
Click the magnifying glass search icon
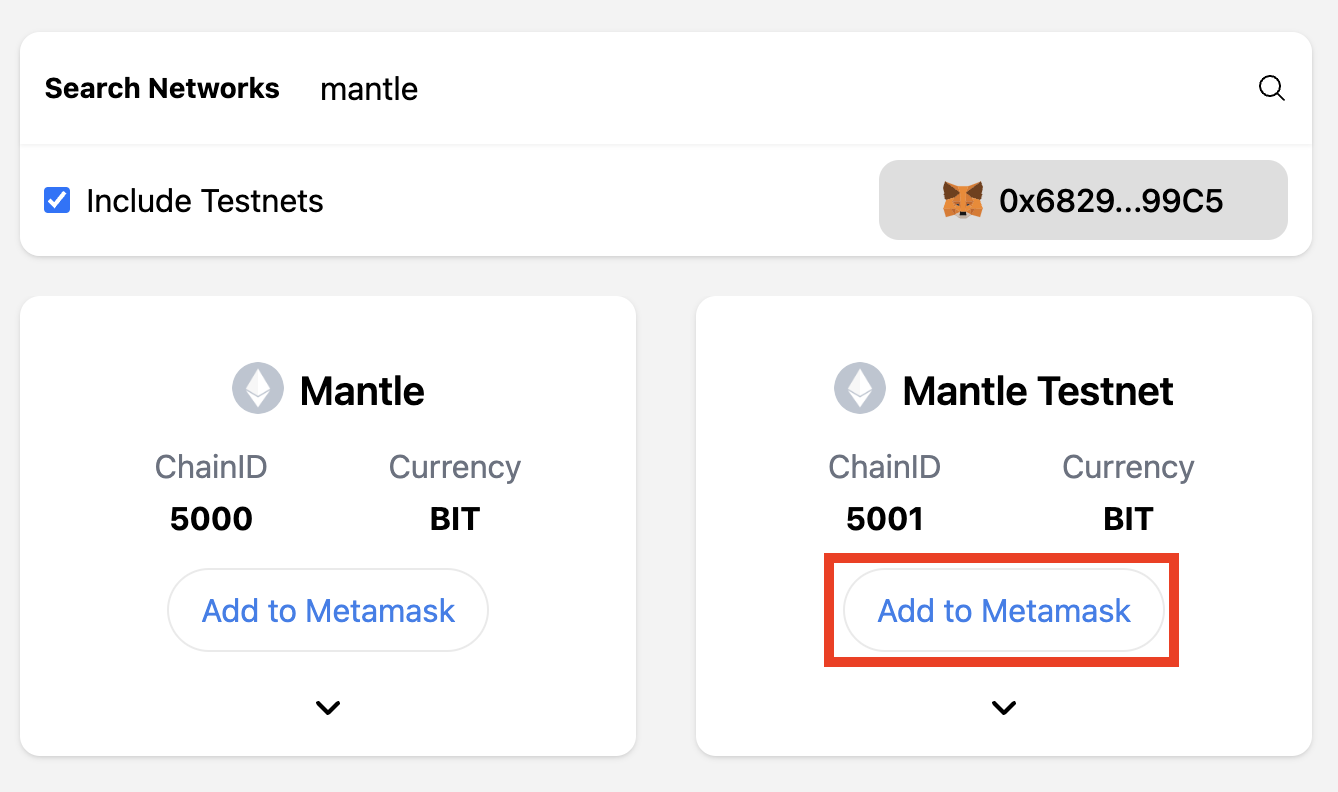pos(1271,88)
